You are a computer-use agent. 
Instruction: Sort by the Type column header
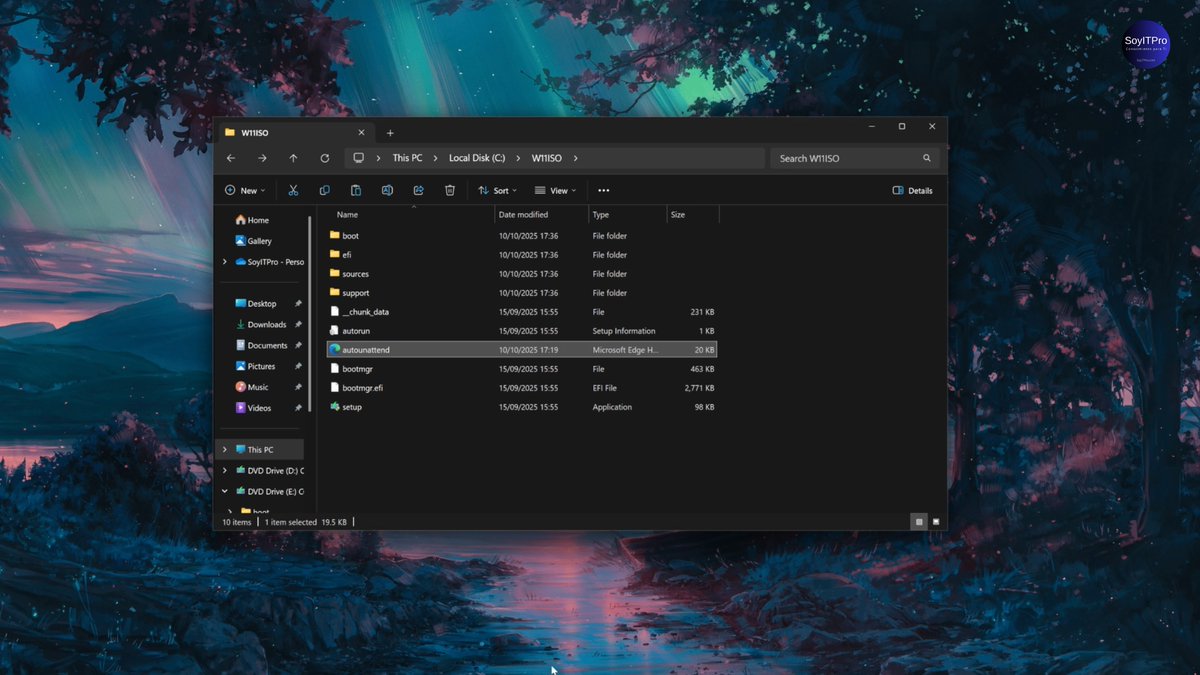[628, 214]
